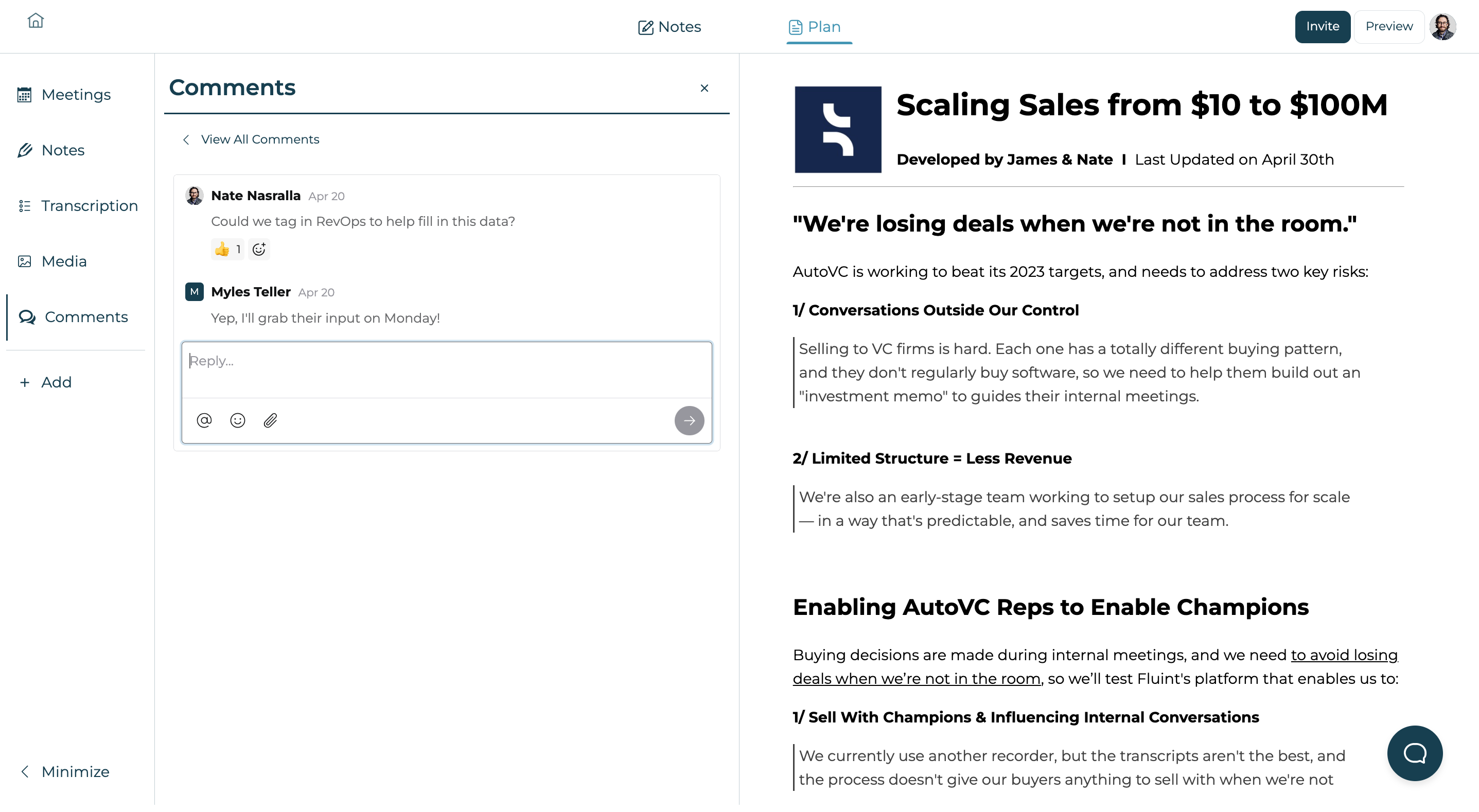The width and height of the screenshot is (1479, 812).
Task: Click the mention @ icon in reply box
Action: [x=204, y=420]
